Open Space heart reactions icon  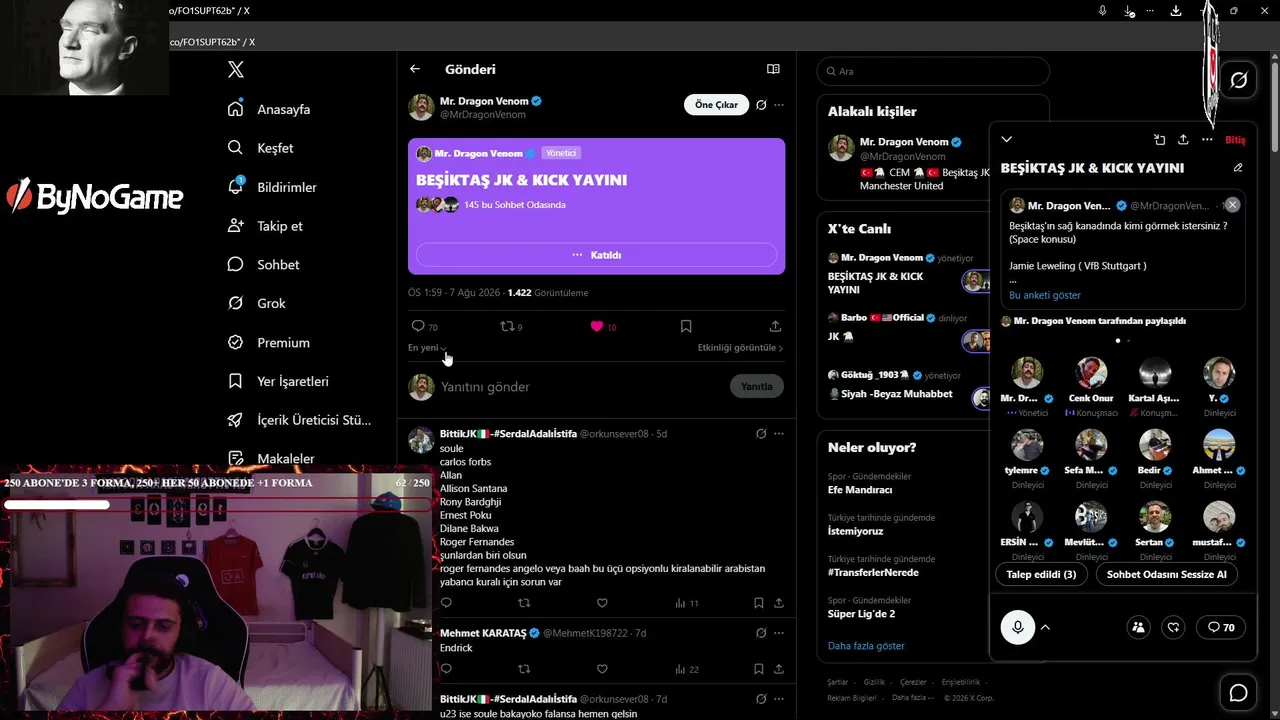click(x=1174, y=627)
